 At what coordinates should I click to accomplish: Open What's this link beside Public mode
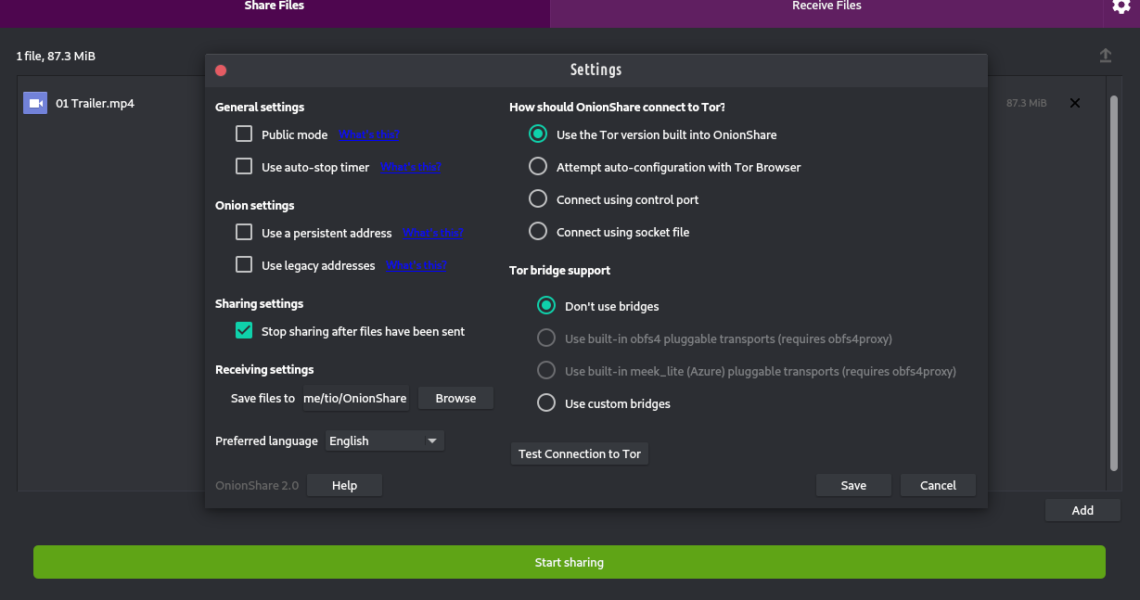tap(368, 135)
